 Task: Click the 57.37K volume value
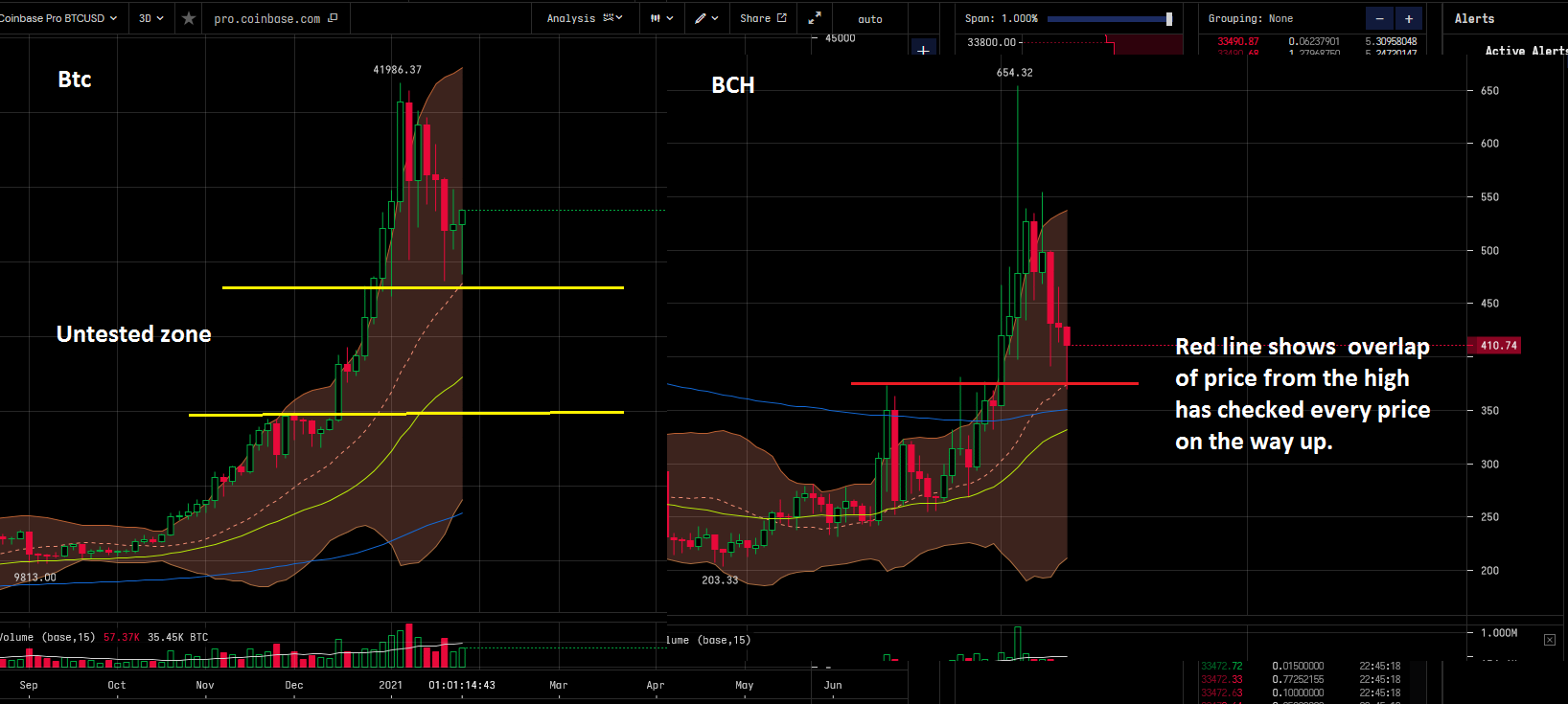(x=122, y=637)
